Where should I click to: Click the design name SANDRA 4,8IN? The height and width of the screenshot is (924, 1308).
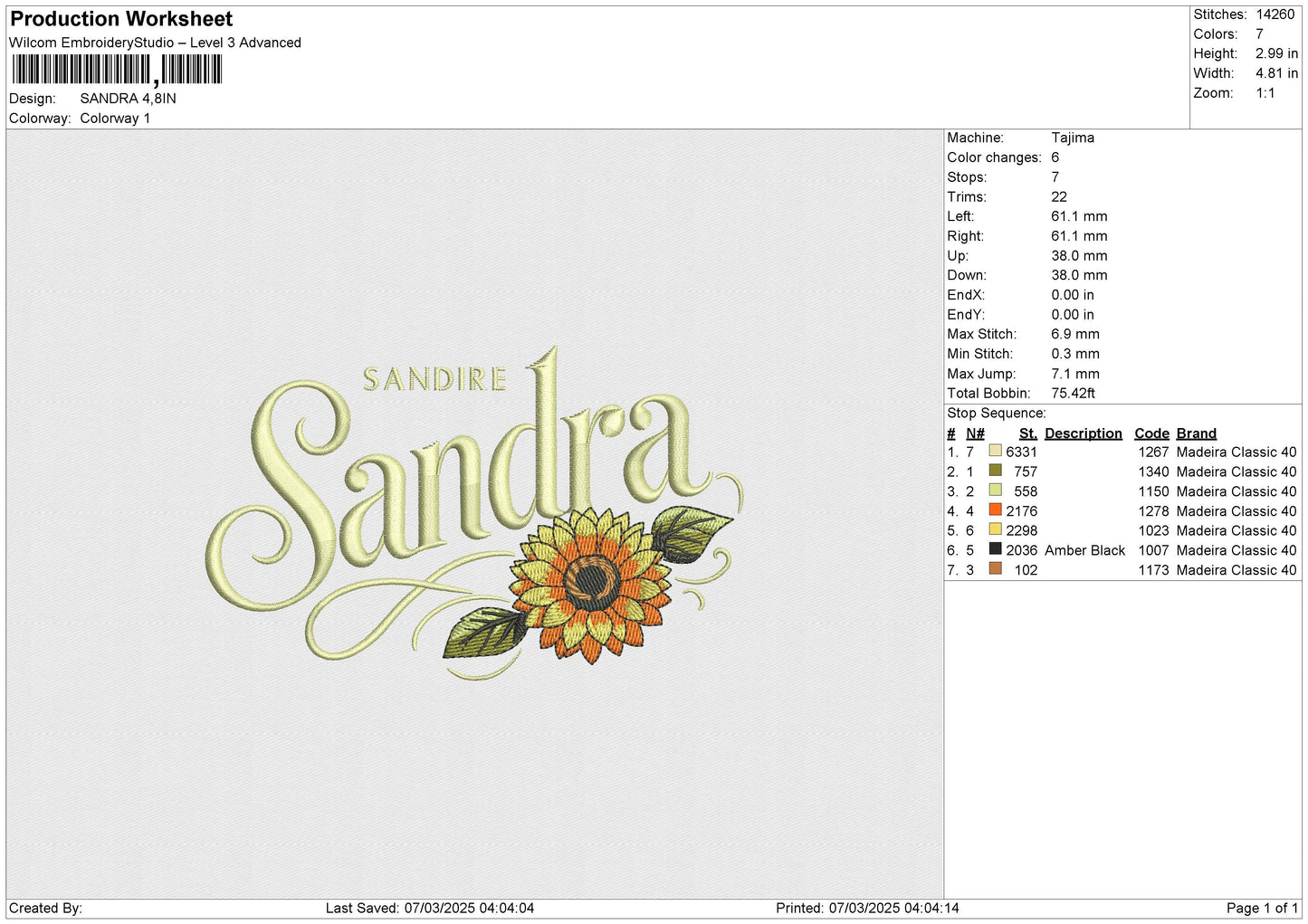(128, 99)
